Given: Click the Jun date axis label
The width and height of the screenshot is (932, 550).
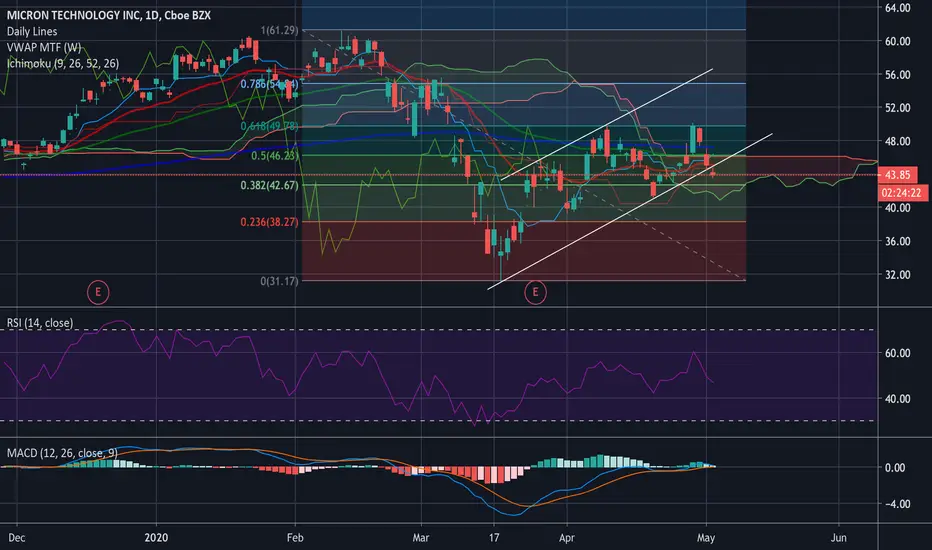Looking at the screenshot, I should (838, 538).
